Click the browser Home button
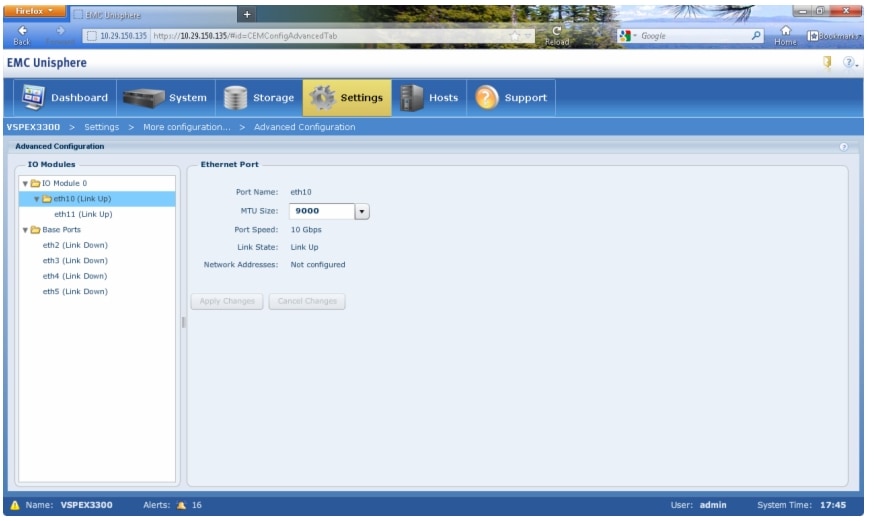Image resolution: width=874 pixels, height=521 pixels. [x=787, y=36]
